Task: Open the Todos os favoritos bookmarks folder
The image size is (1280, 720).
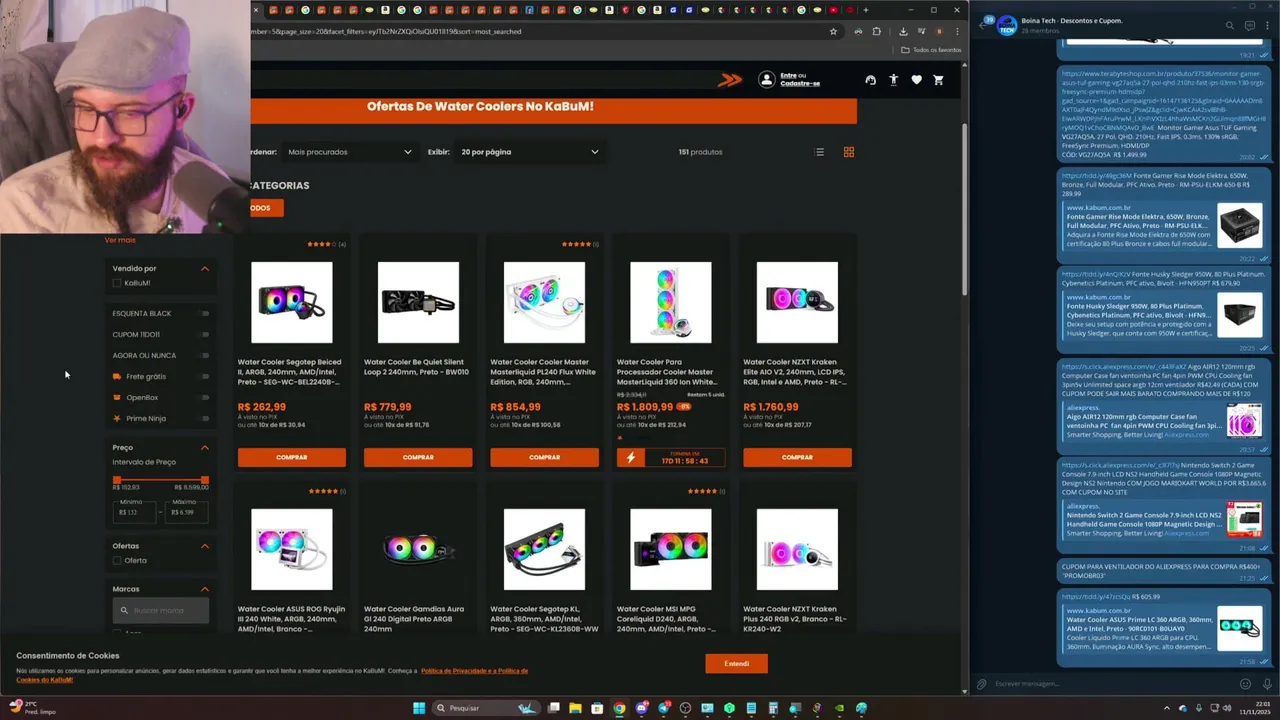Action: pos(931,50)
